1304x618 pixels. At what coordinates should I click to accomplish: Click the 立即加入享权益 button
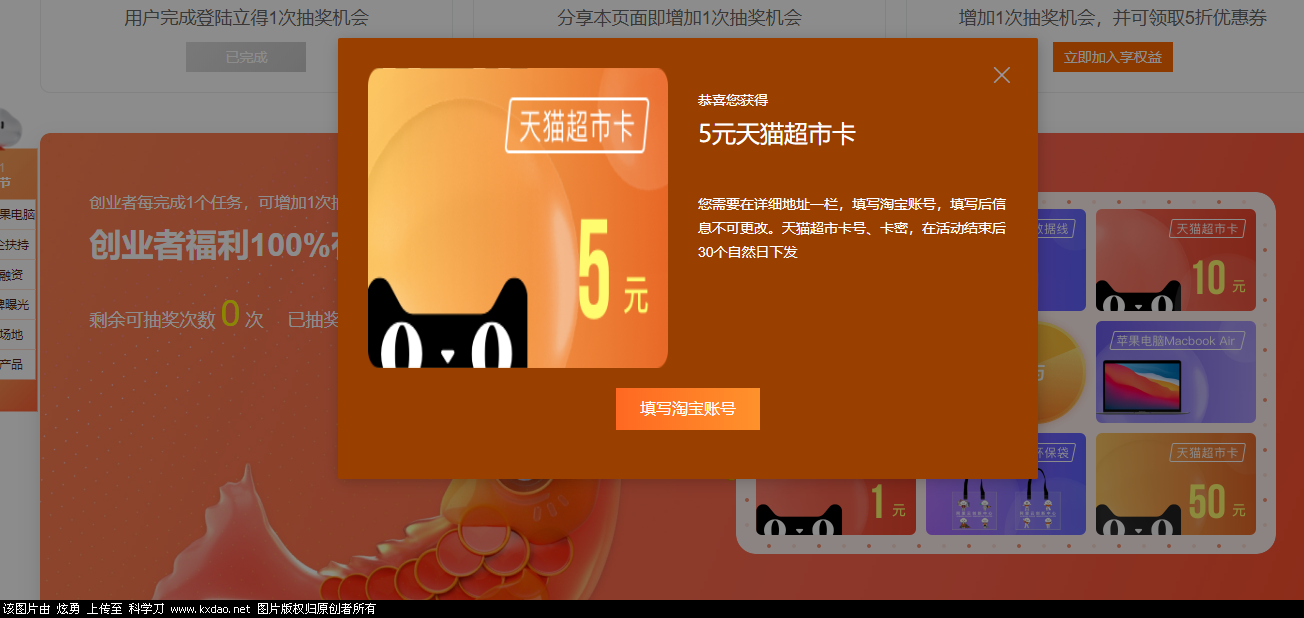1112,57
